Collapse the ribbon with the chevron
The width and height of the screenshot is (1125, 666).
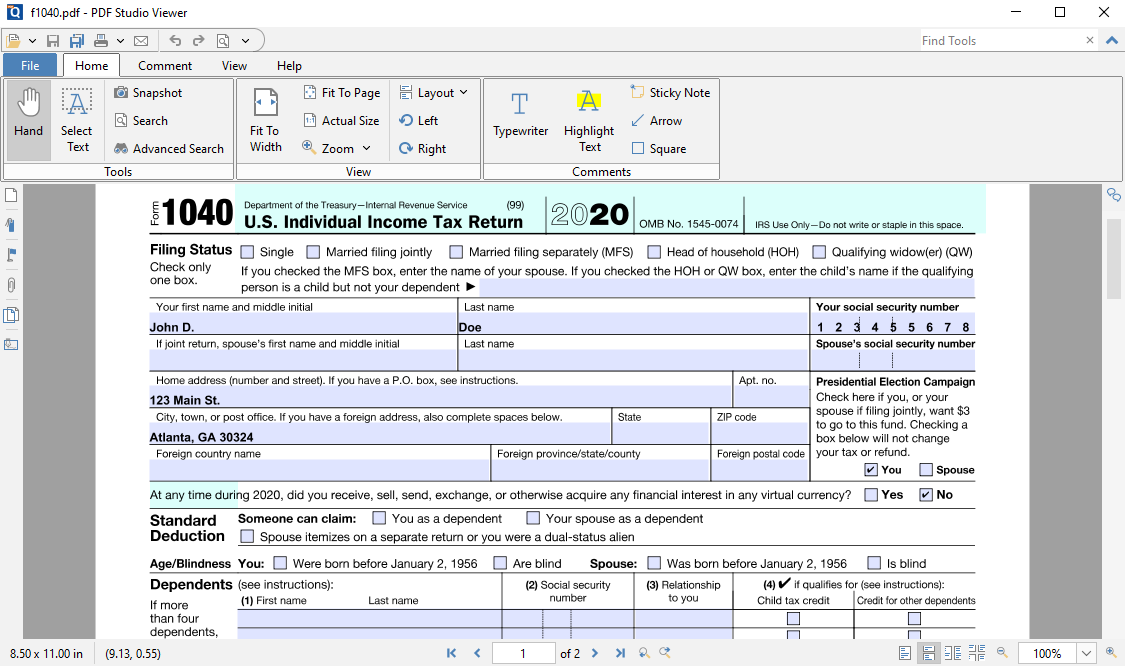1111,40
